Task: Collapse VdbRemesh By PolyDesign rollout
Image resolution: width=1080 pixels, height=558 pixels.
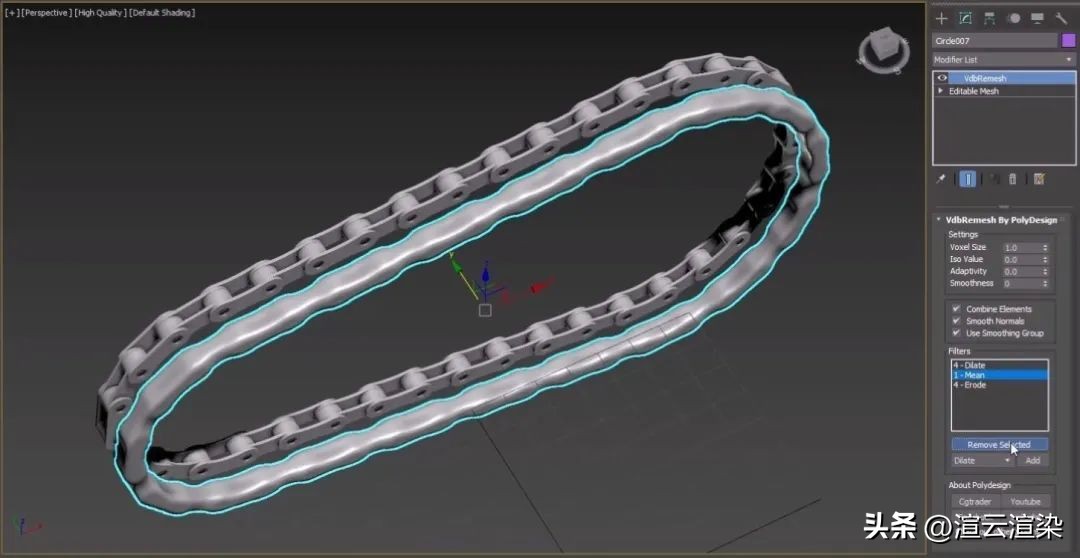Action: click(x=938, y=220)
